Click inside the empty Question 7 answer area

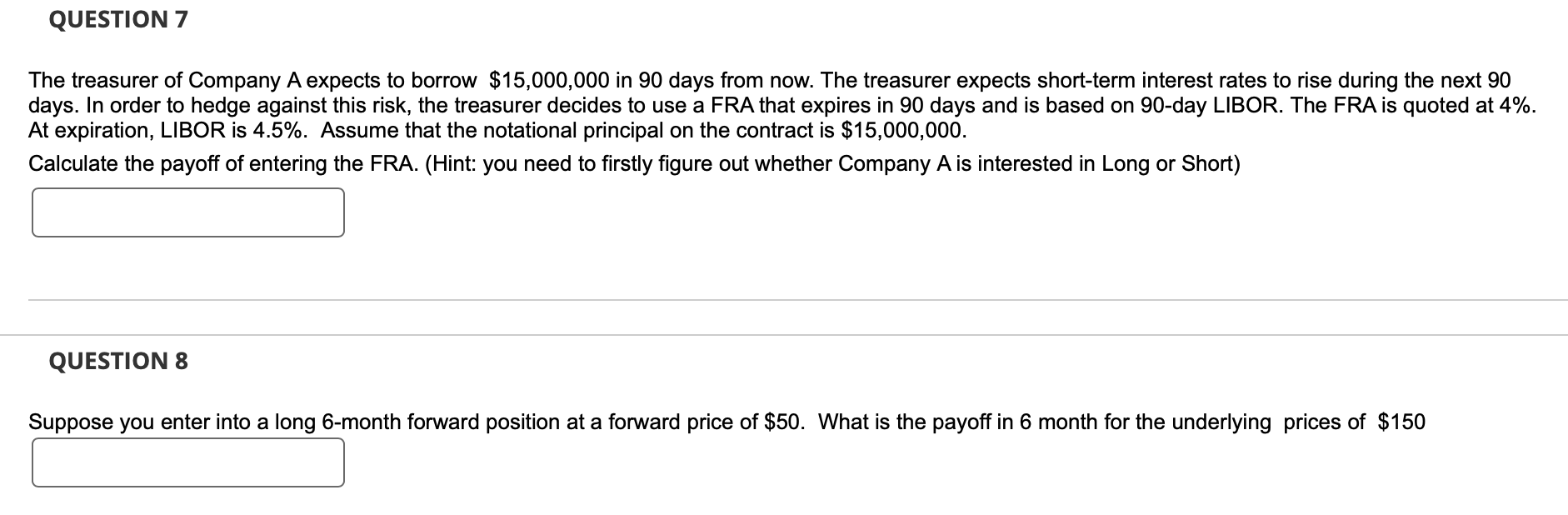187,211
